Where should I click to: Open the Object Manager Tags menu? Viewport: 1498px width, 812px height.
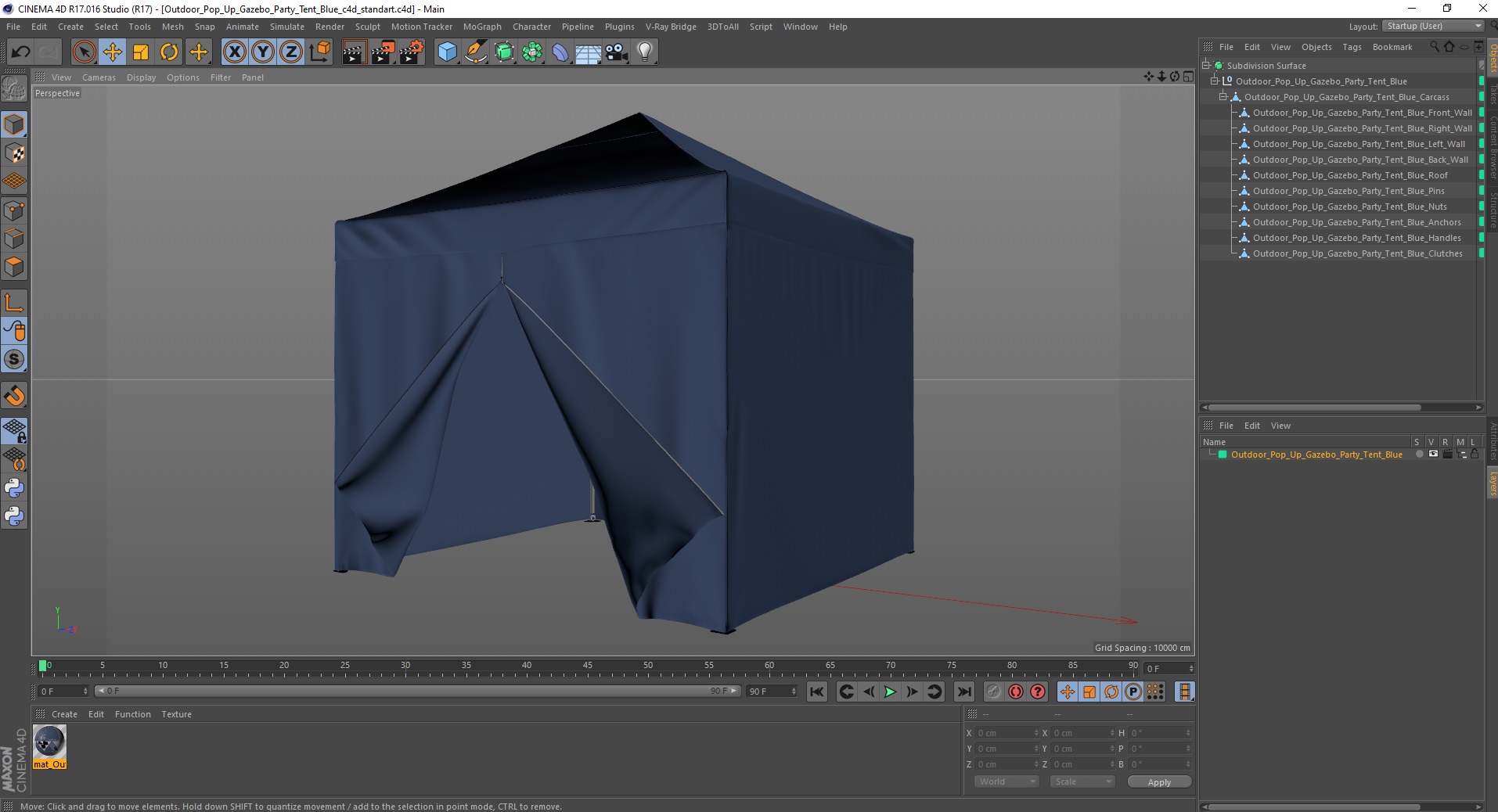[x=1352, y=47]
